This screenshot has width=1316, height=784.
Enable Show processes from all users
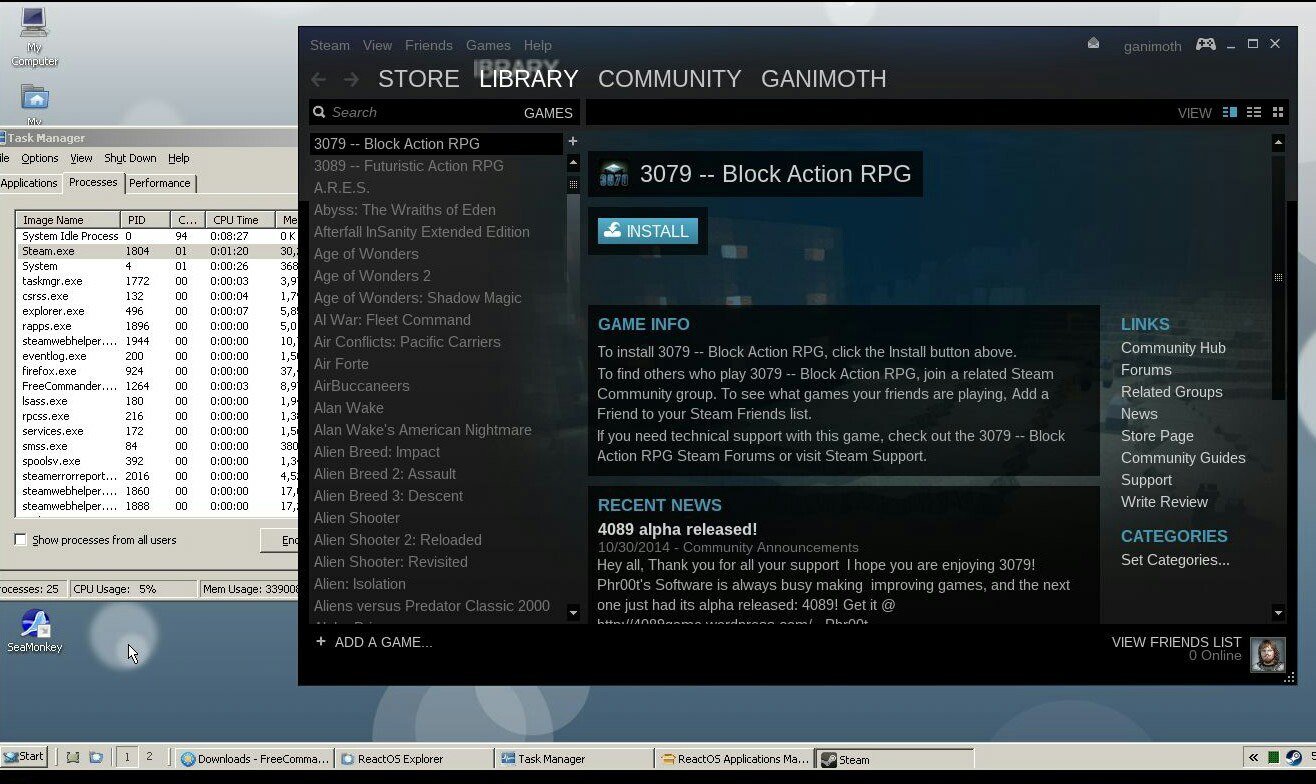(x=20, y=540)
